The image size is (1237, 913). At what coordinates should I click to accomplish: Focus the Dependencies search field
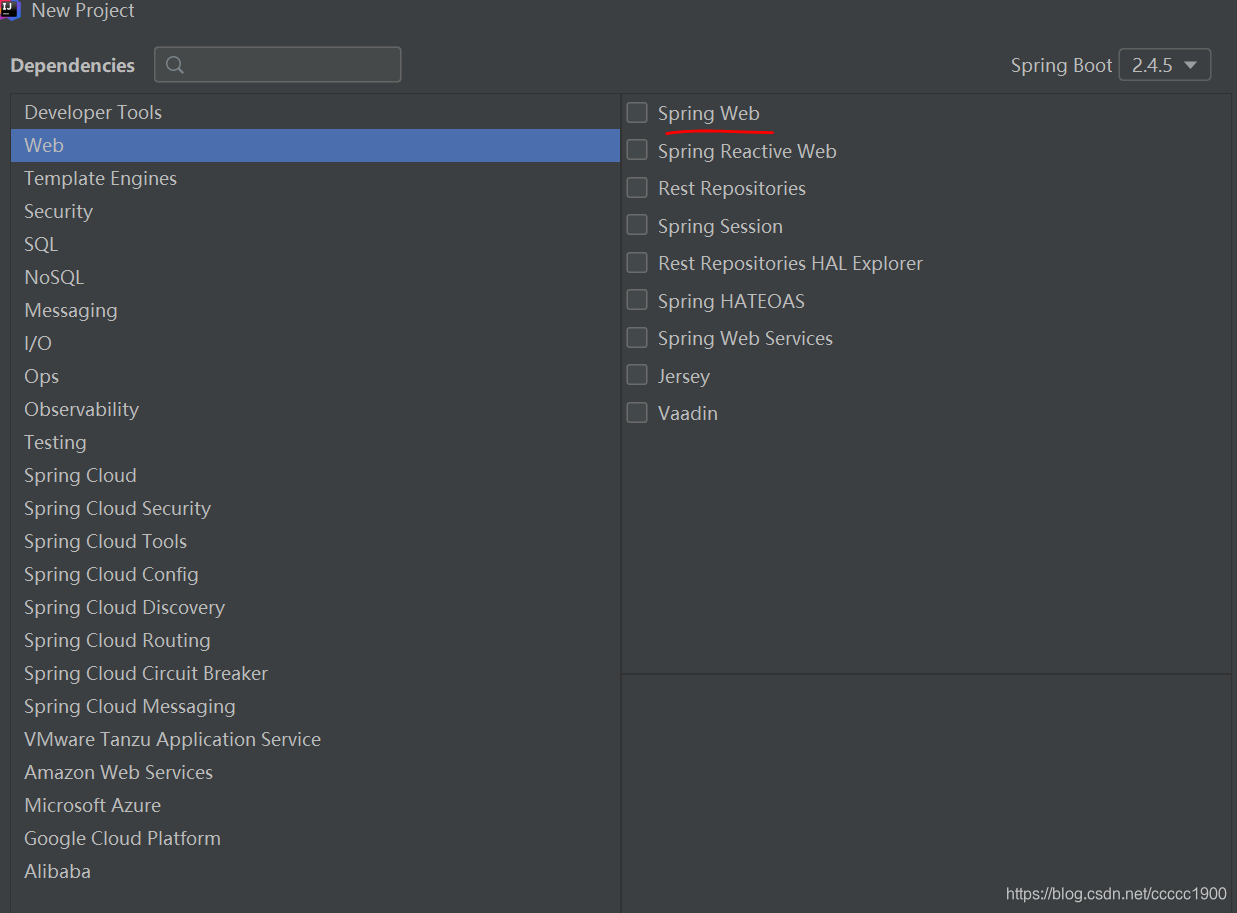coord(278,65)
